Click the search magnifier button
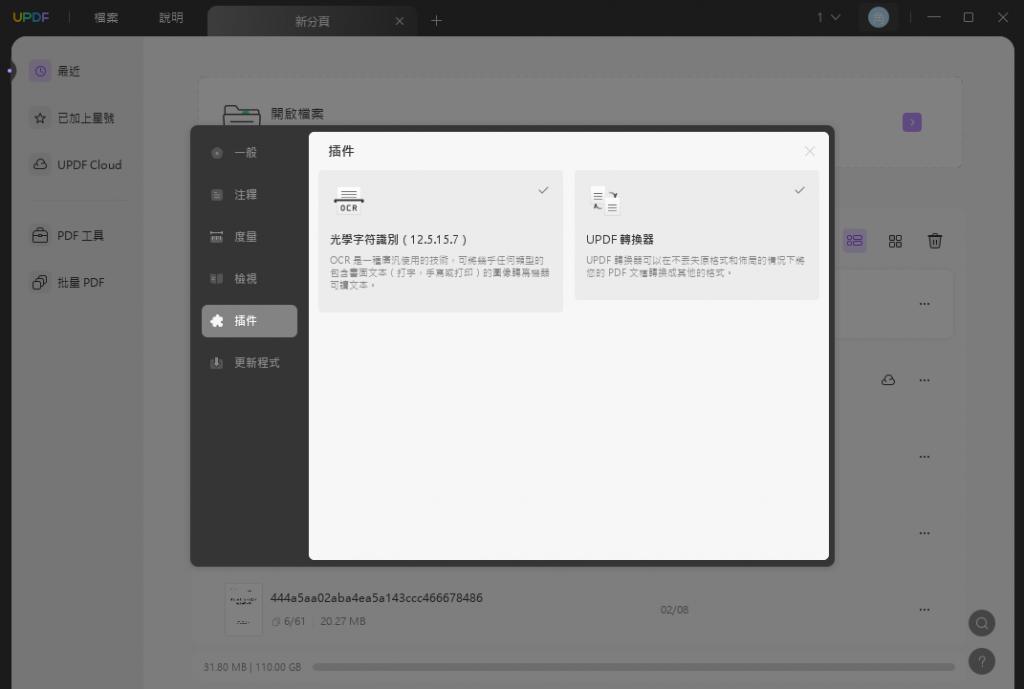The height and width of the screenshot is (689, 1024). pos(982,623)
